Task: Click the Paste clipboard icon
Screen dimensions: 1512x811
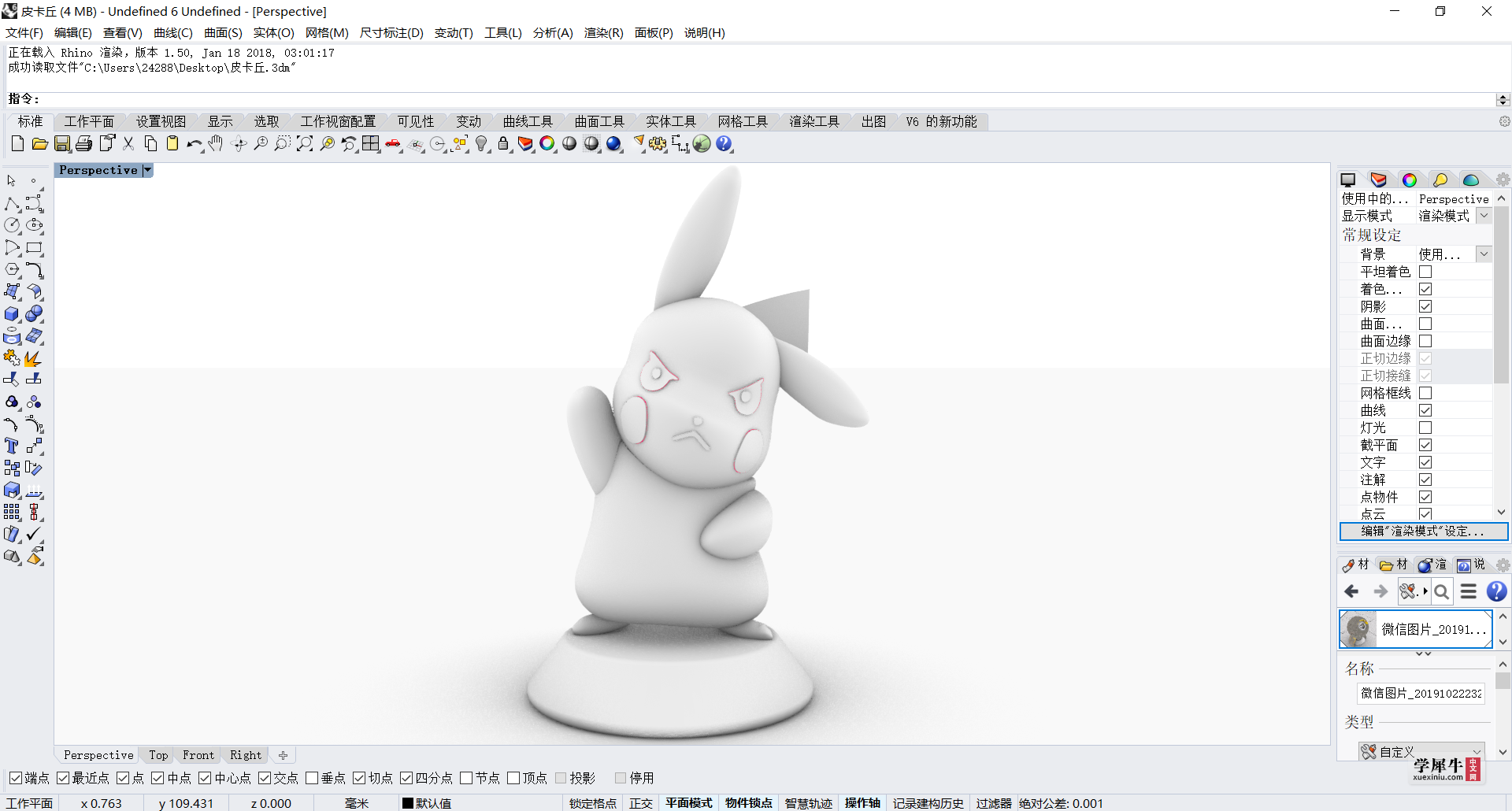Action: point(172,143)
